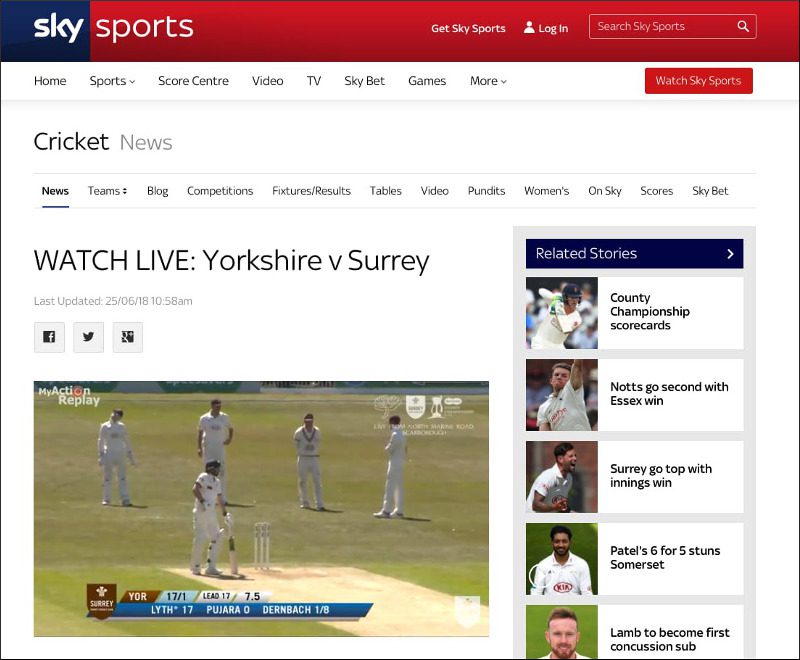
Task: Click the Surrey go top story thumbnail
Action: click(x=562, y=477)
